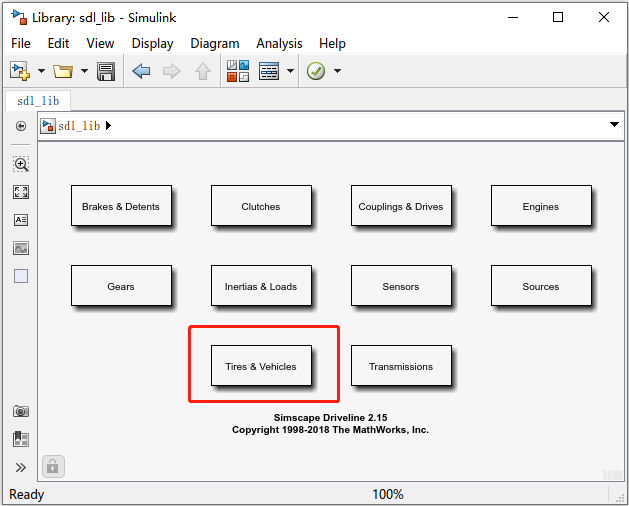Open the Tires & Vehicles block
629x506 pixels.
click(261, 366)
